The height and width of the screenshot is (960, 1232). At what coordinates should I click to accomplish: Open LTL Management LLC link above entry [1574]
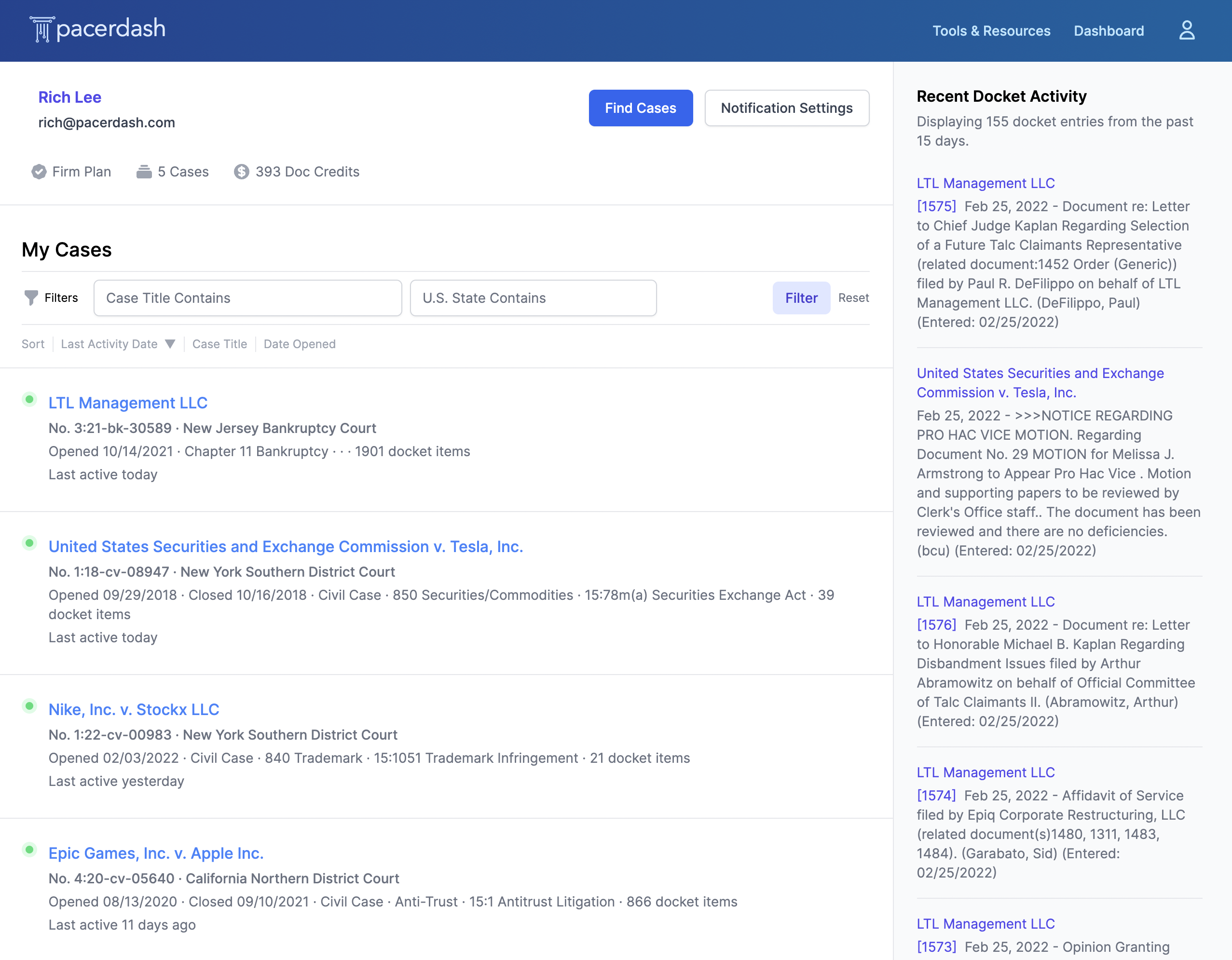986,772
